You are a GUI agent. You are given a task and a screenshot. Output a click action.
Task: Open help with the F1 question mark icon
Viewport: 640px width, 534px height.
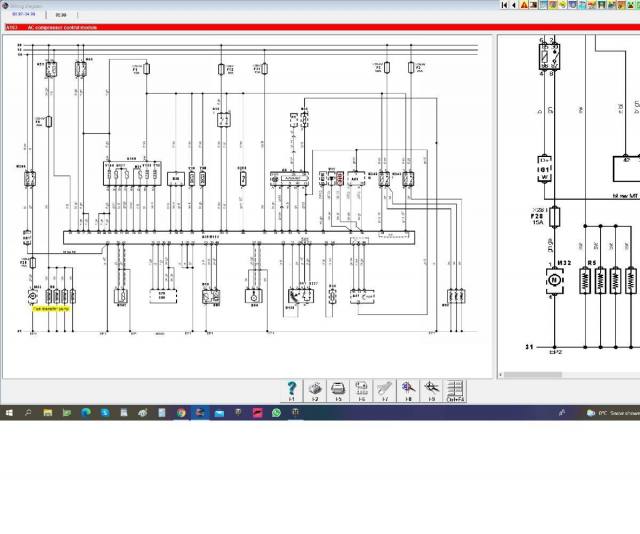click(291, 388)
